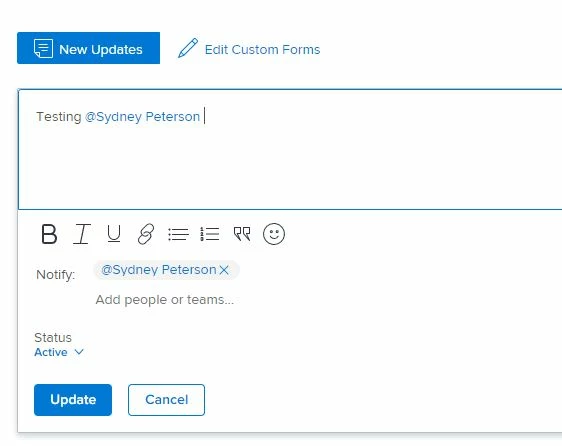Insert a hyperlink
562x446 pixels.
tap(146, 234)
